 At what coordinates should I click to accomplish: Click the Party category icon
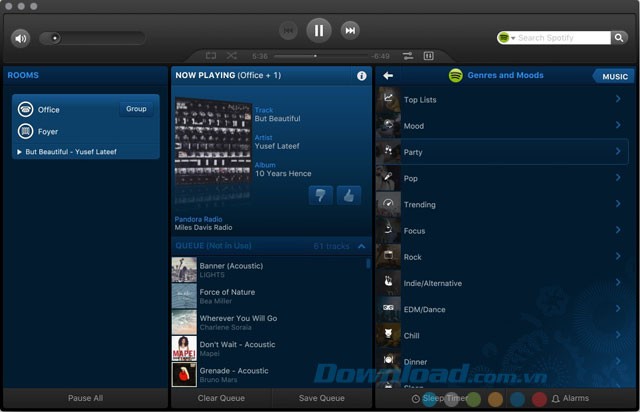point(388,151)
